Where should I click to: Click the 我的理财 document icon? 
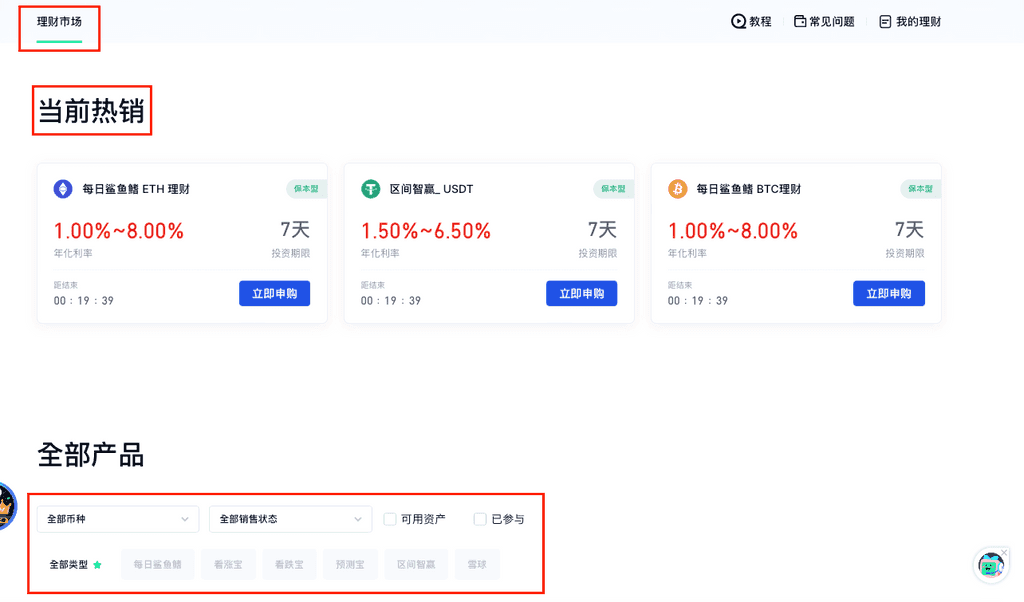pyautogui.click(x=885, y=21)
